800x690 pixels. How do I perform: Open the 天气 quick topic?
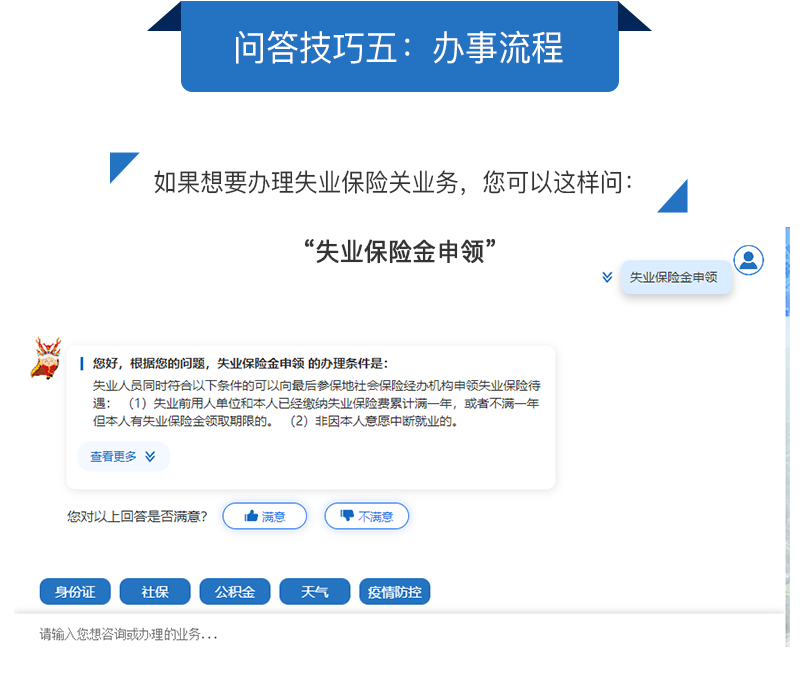(315, 592)
